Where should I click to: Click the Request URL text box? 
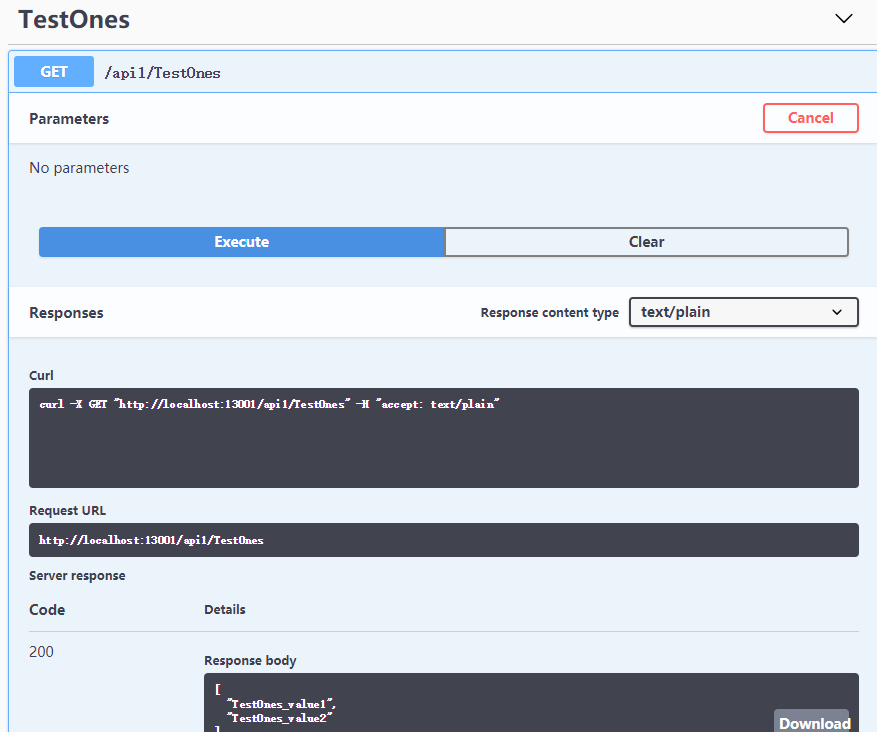click(x=444, y=540)
